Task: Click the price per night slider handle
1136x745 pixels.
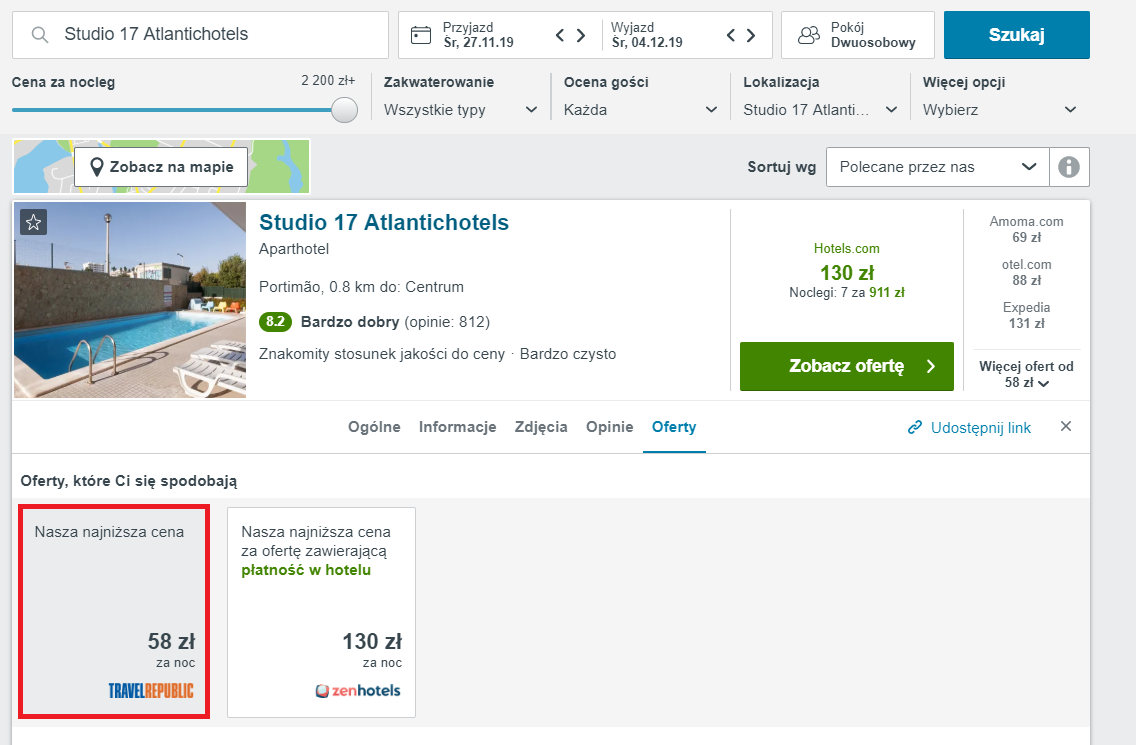Action: [345, 110]
